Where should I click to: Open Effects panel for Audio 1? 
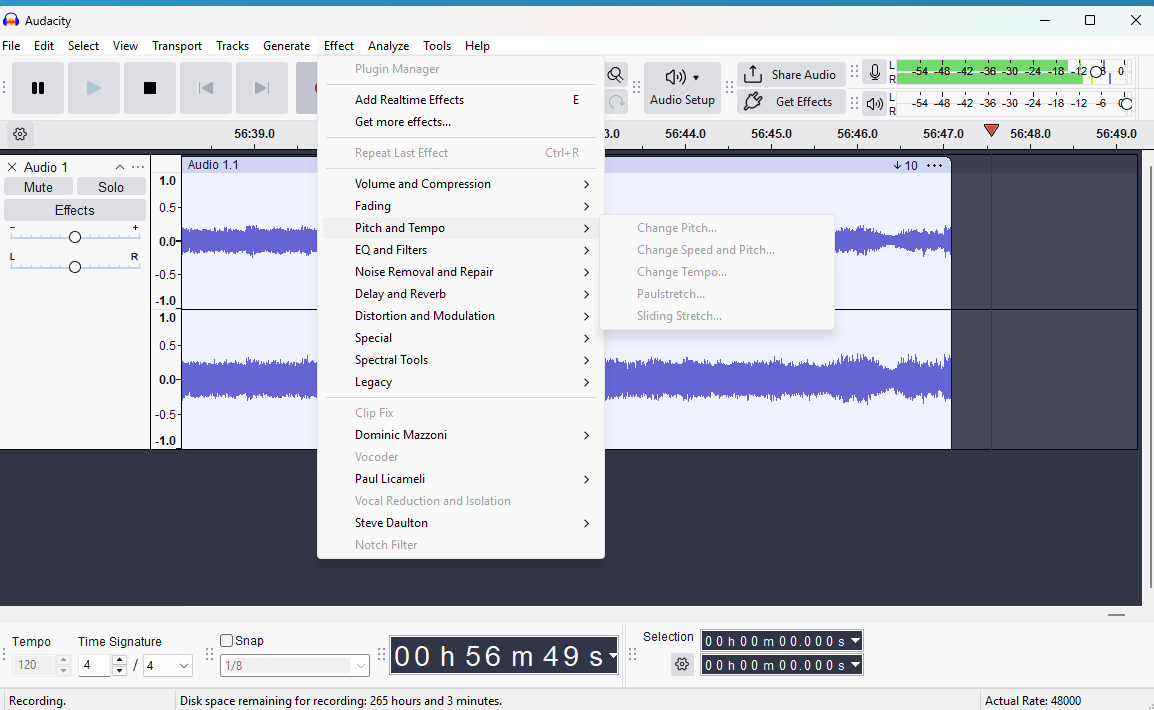(x=75, y=210)
